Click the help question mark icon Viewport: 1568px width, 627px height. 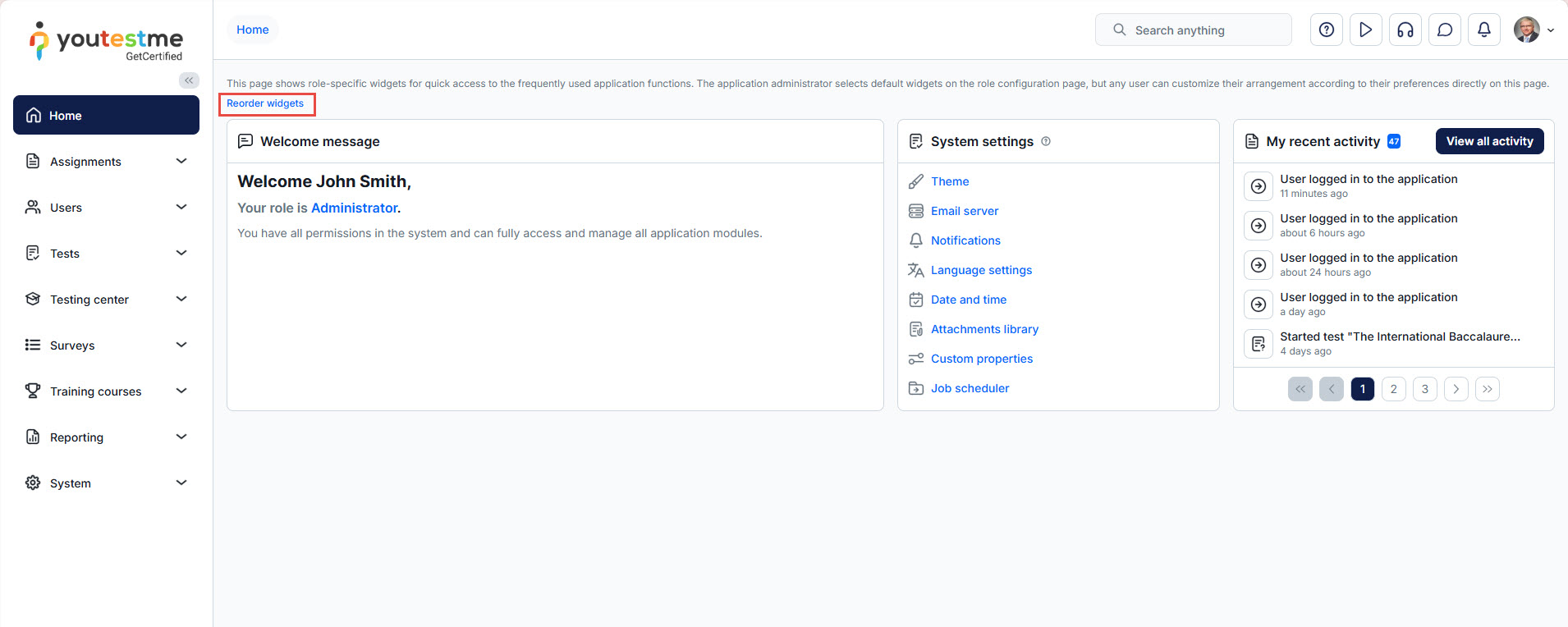tap(1326, 30)
